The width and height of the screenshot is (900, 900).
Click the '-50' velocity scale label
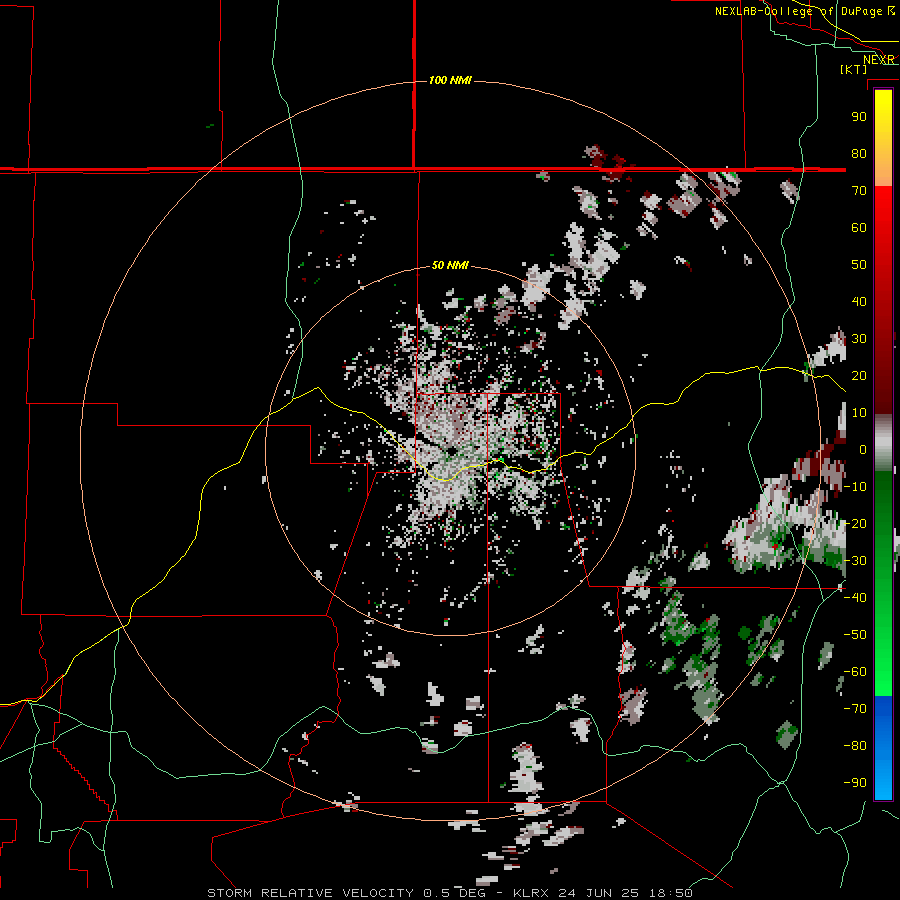point(855,635)
